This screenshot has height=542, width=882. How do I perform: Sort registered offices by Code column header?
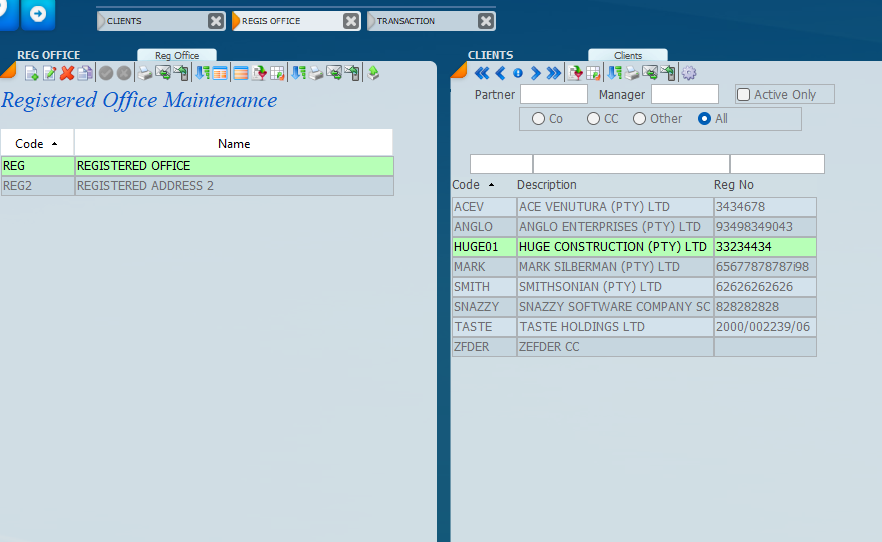pos(37,144)
